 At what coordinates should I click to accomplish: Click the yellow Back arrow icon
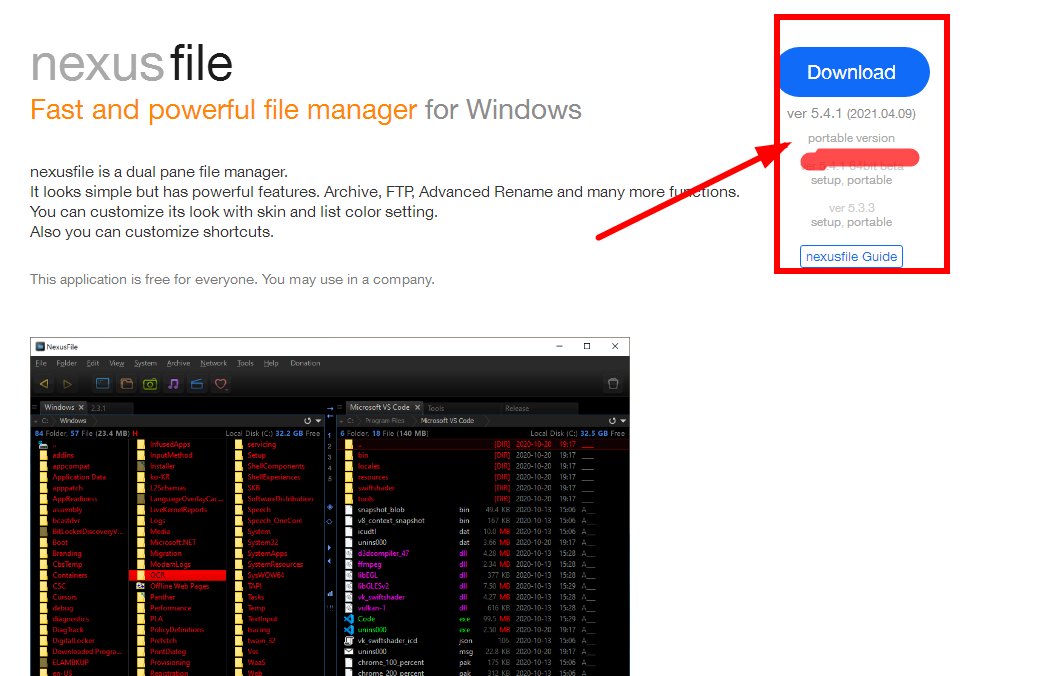[x=44, y=384]
